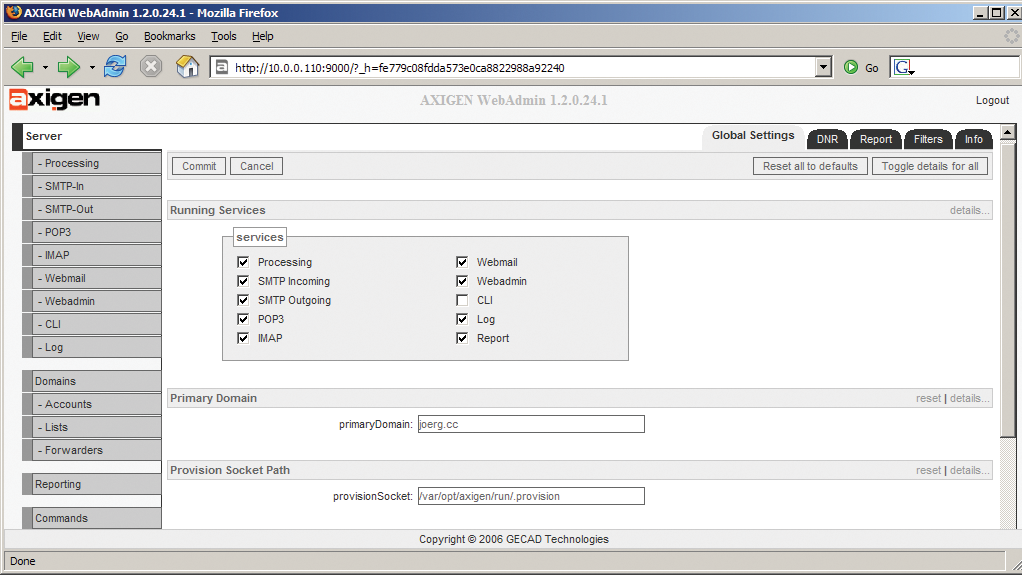Open the File menu
Image resolution: width=1022 pixels, height=575 pixels.
(x=19, y=36)
